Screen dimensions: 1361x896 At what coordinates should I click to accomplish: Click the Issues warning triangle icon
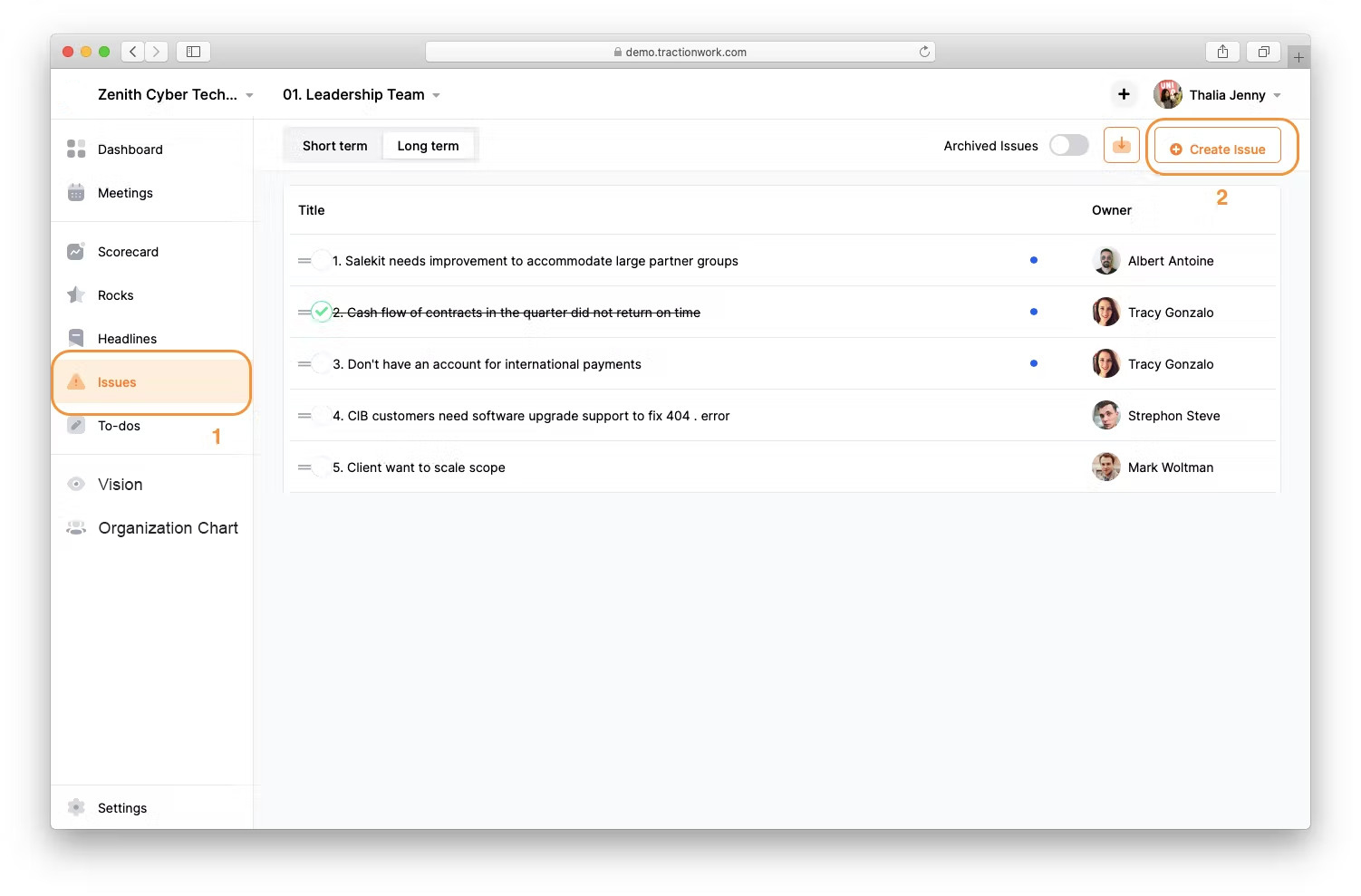[x=76, y=381]
